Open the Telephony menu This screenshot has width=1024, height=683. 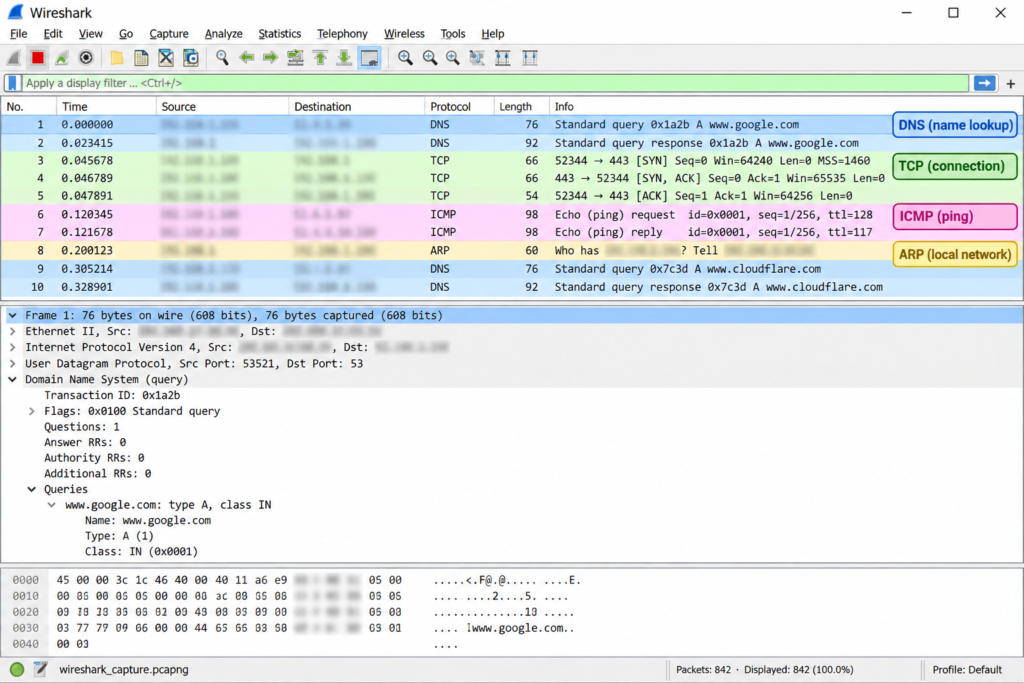[x=342, y=34]
